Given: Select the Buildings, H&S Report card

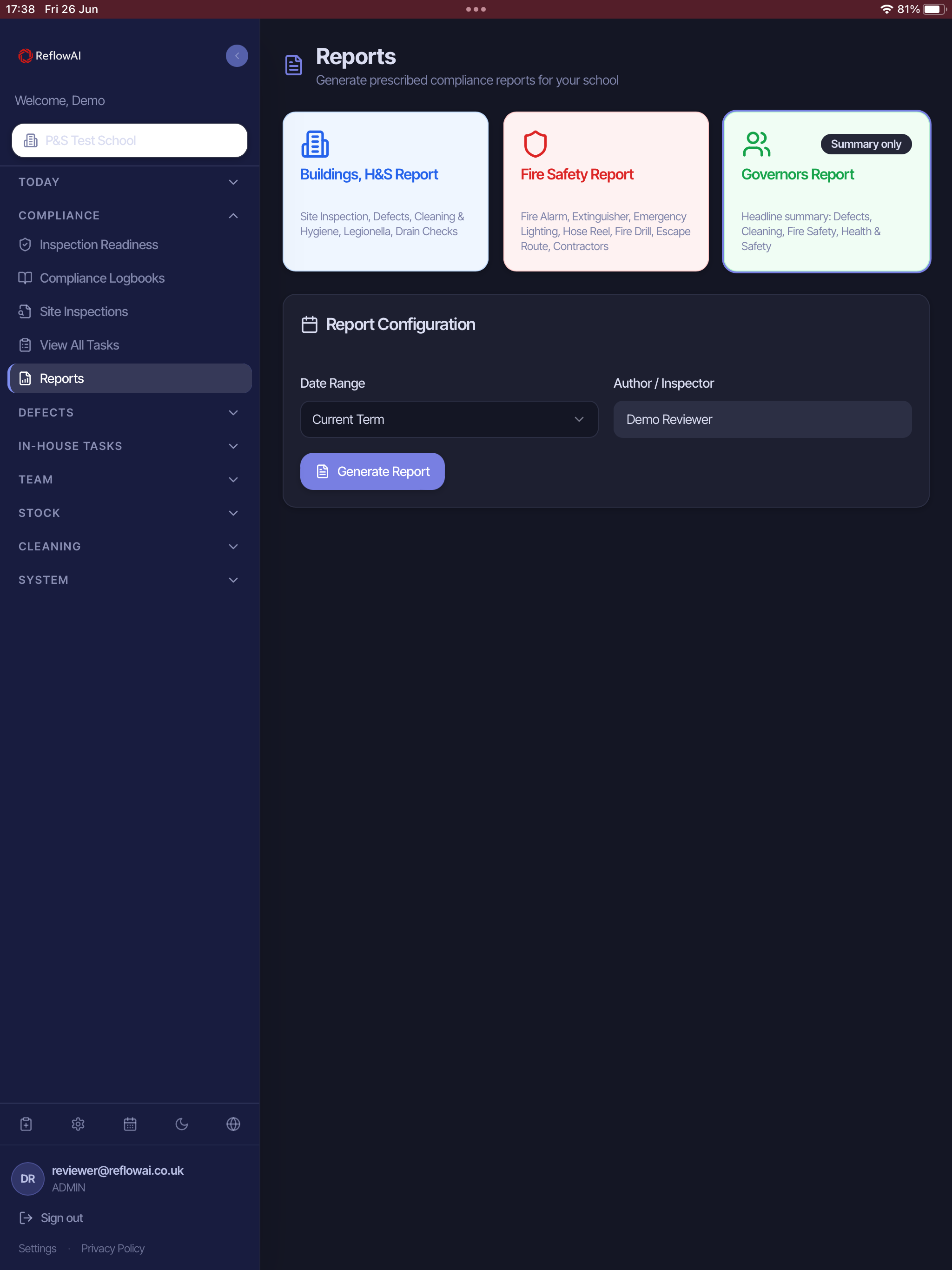Looking at the screenshot, I should 385,191.
